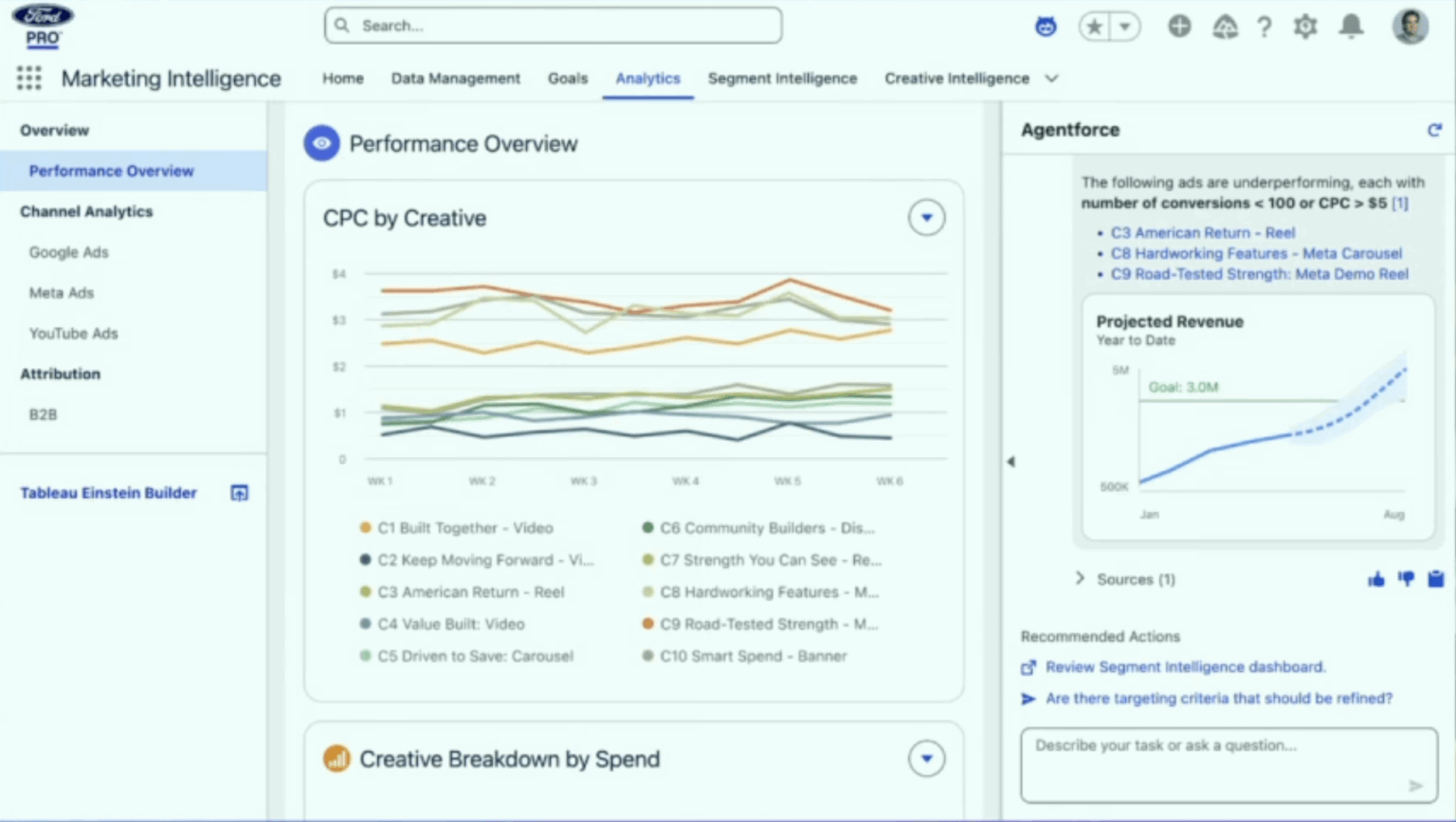Click the global Search field
Image resolution: width=1456 pixels, height=822 pixels.
[x=554, y=26]
